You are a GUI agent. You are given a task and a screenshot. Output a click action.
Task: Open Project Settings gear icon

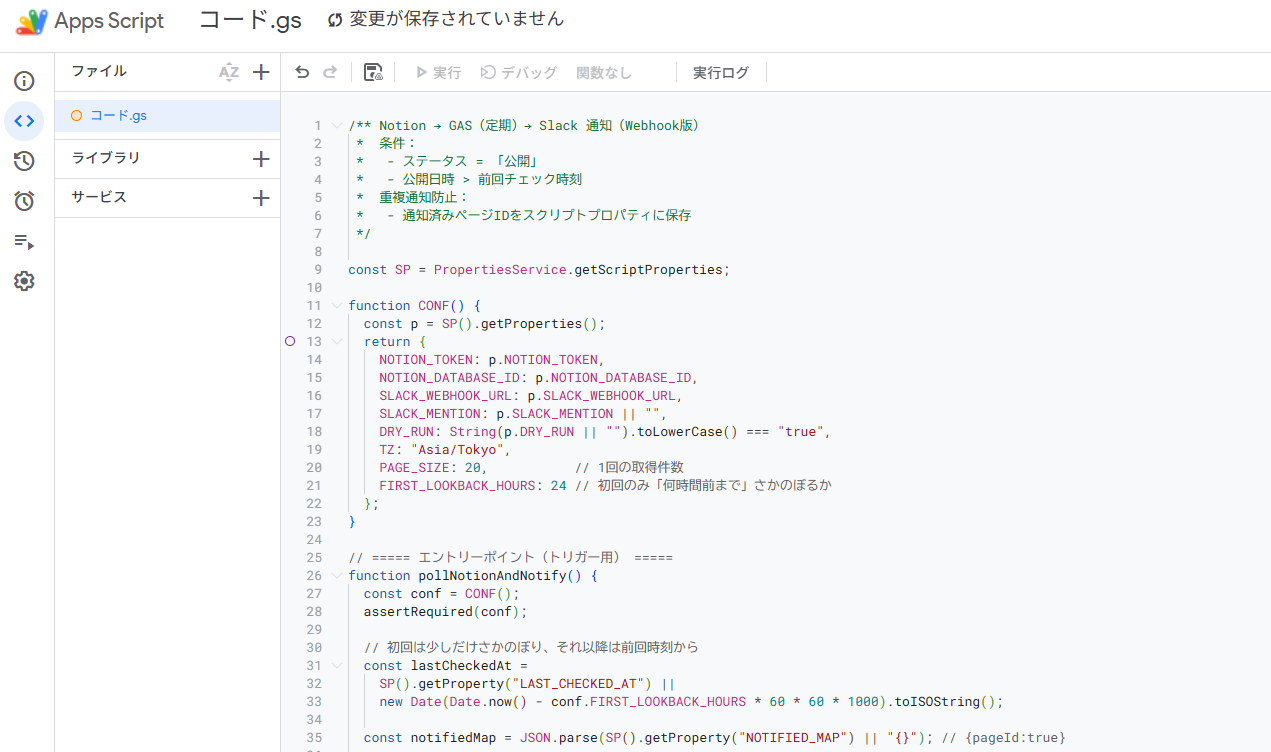pyautogui.click(x=24, y=281)
